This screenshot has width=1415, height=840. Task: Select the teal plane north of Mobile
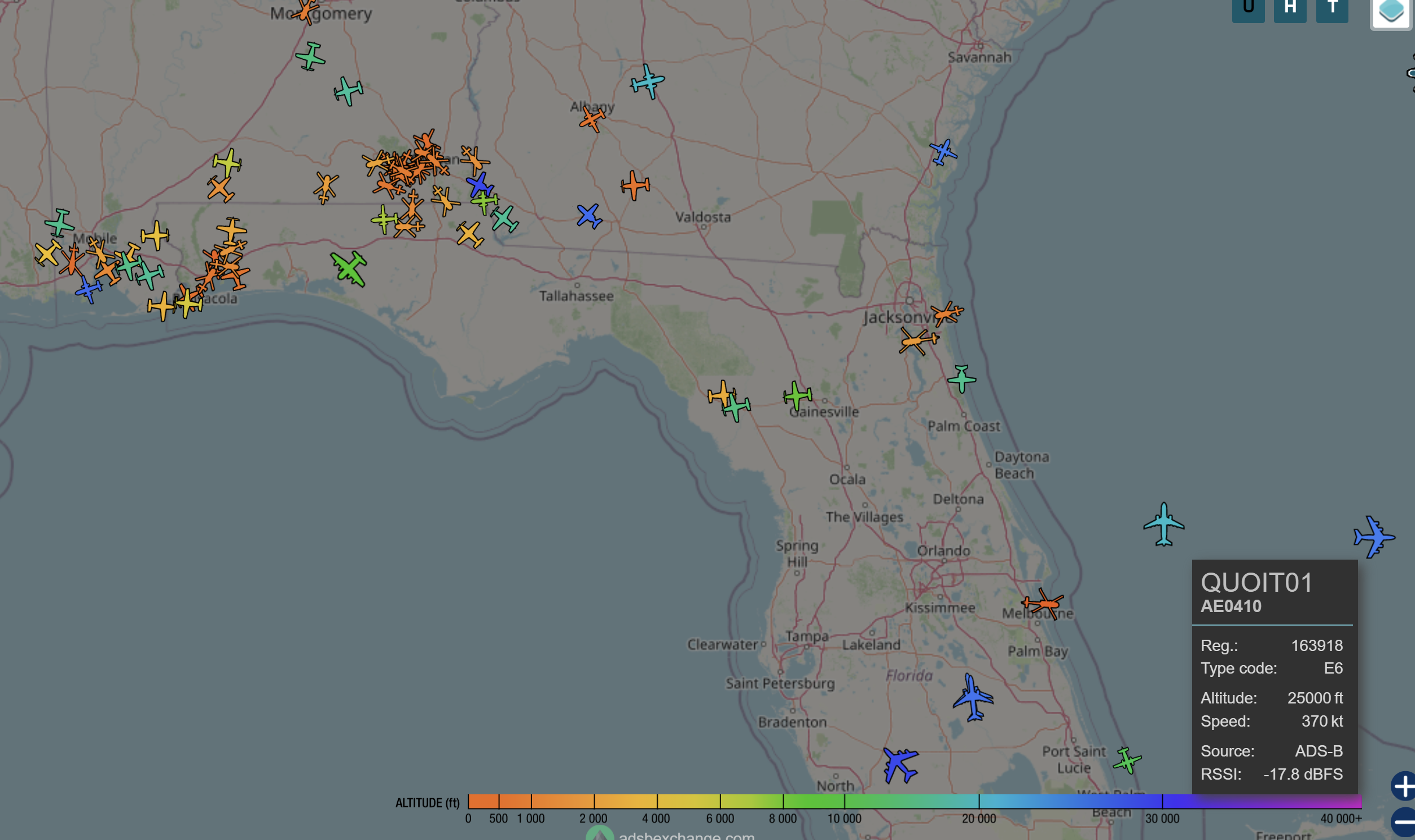click(x=59, y=222)
